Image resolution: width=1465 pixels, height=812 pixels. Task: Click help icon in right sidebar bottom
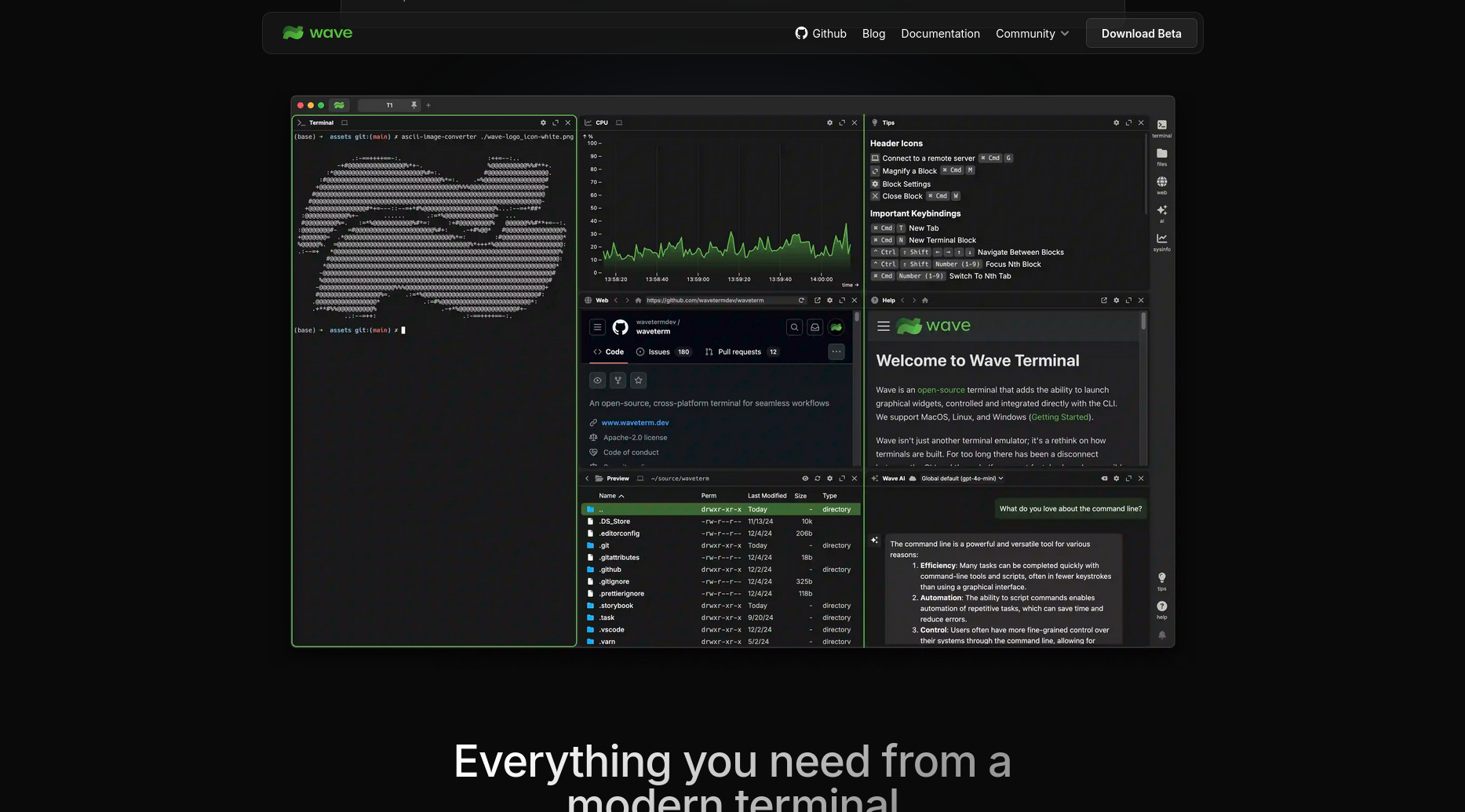coord(1161,609)
